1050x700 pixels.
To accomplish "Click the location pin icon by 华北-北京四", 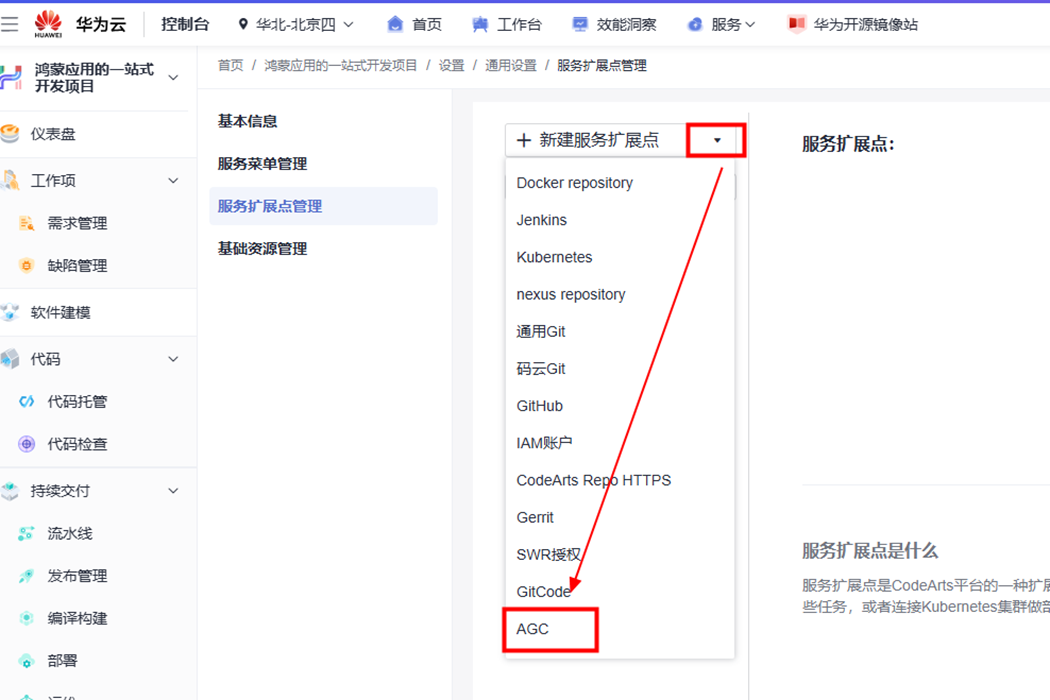I will click(243, 25).
